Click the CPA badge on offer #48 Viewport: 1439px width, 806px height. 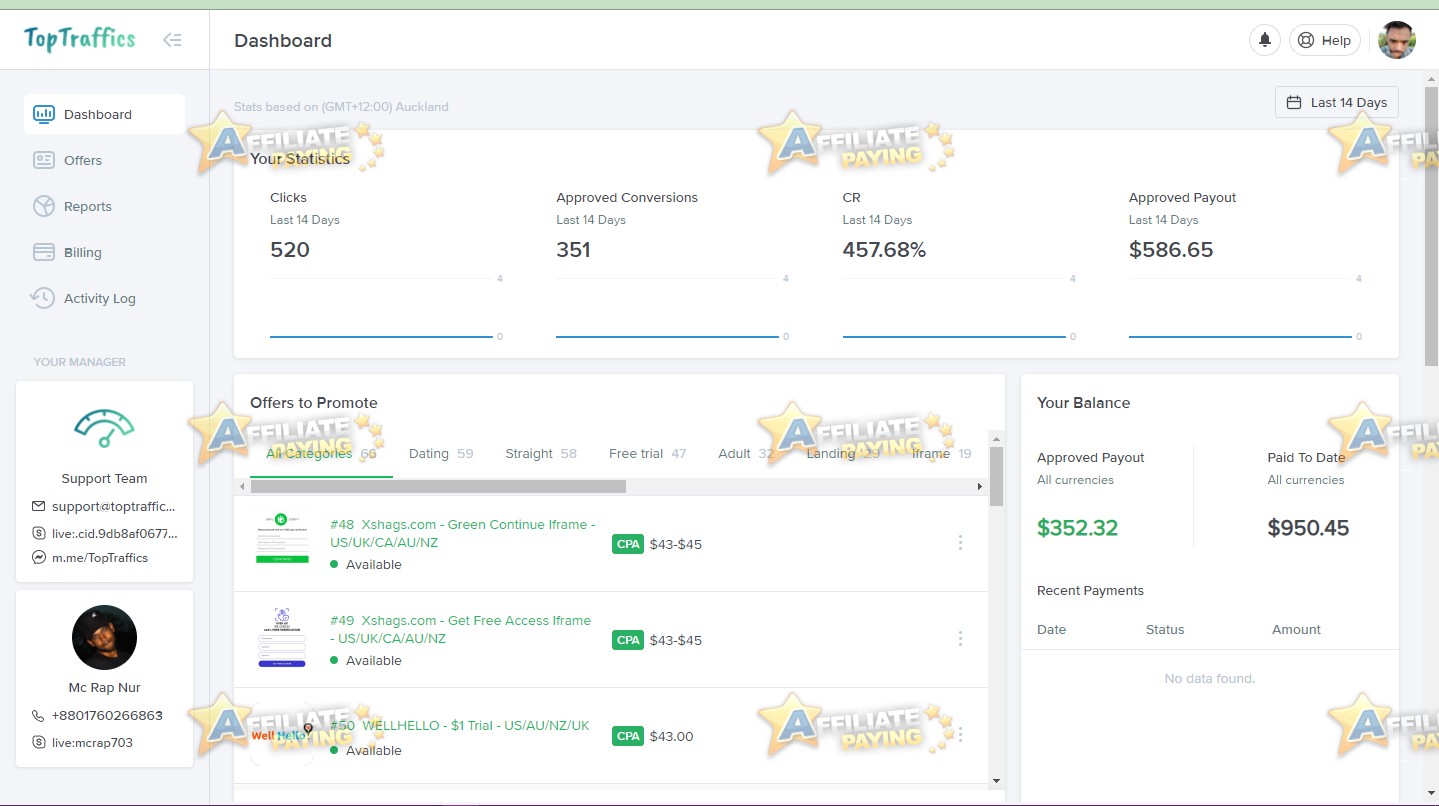point(628,544)
